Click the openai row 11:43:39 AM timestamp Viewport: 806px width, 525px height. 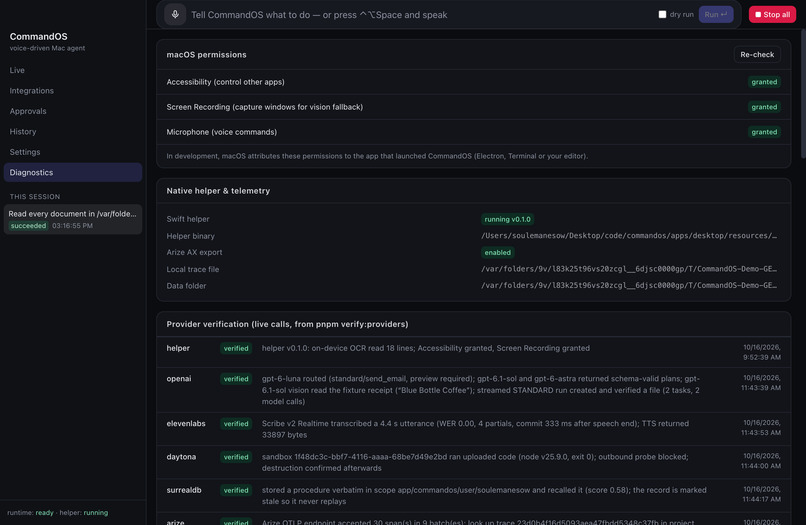point(761,383)
